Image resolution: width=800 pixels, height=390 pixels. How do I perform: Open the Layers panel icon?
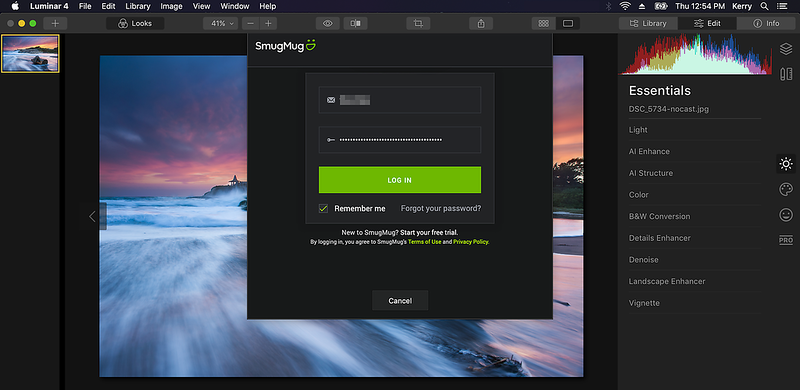point(786,49)
